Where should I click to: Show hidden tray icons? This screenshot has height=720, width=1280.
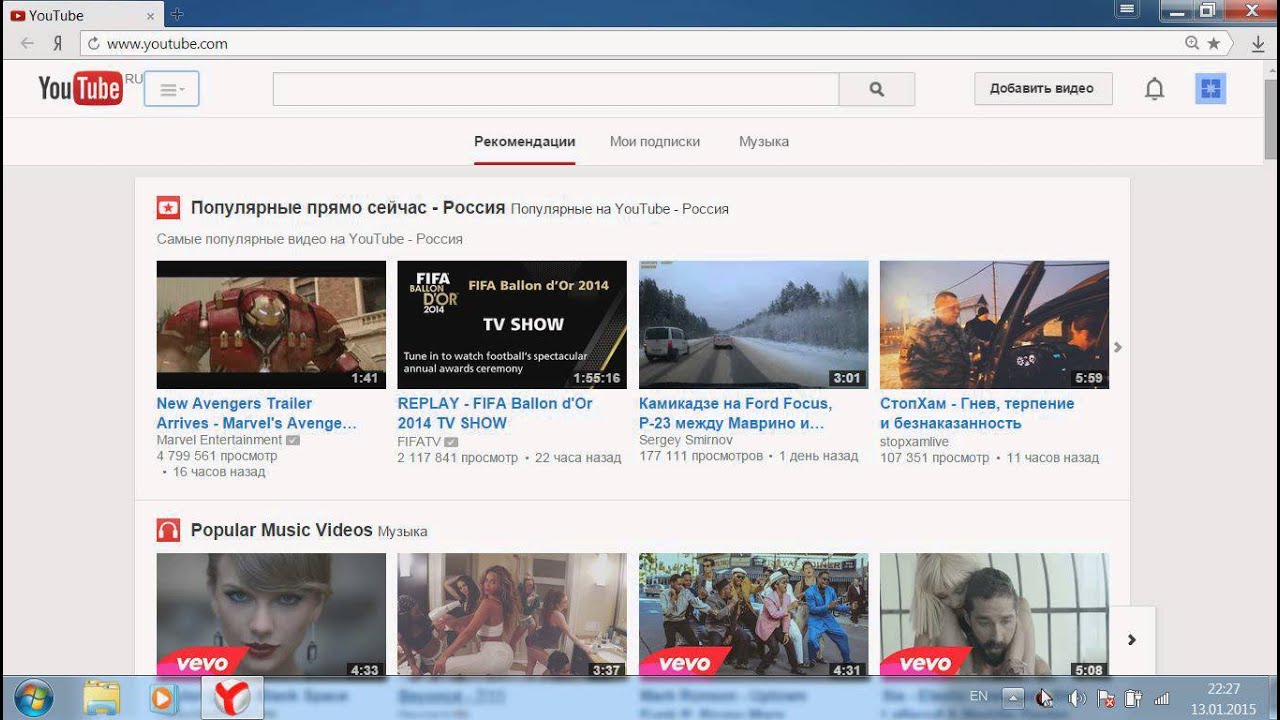click(1013, 698)
